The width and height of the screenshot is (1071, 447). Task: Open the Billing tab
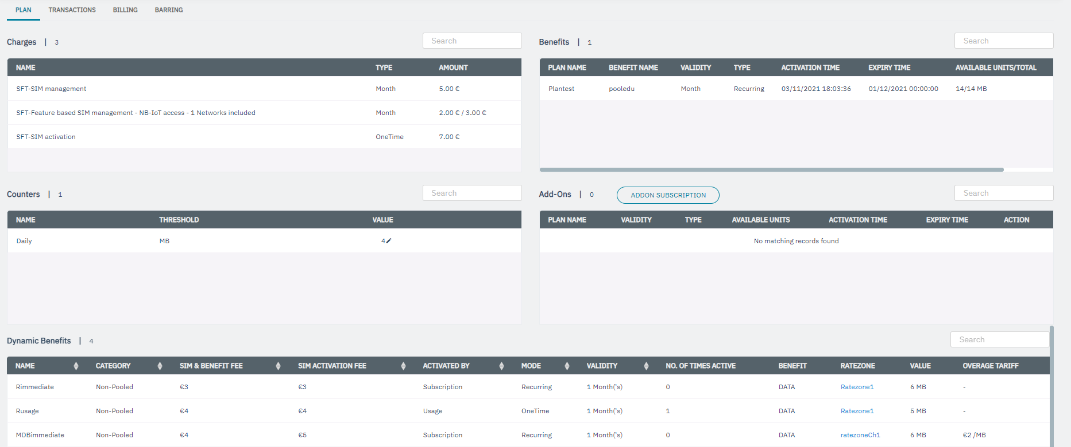click(125, 9)
